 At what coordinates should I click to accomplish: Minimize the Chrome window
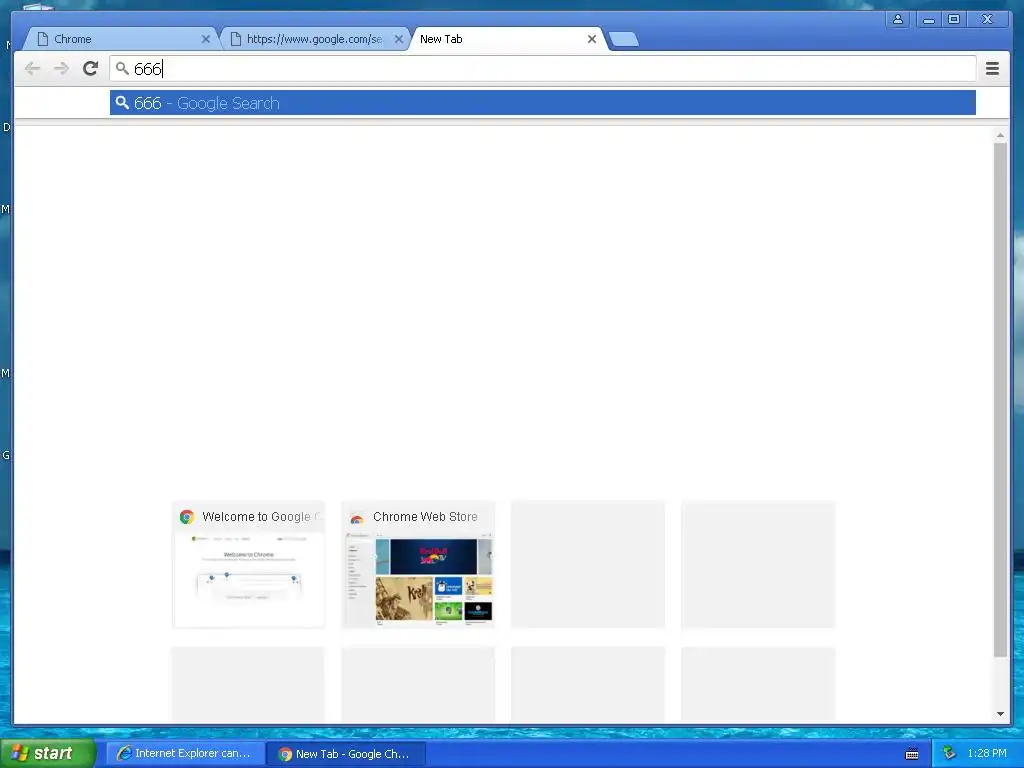click(929, 19)
